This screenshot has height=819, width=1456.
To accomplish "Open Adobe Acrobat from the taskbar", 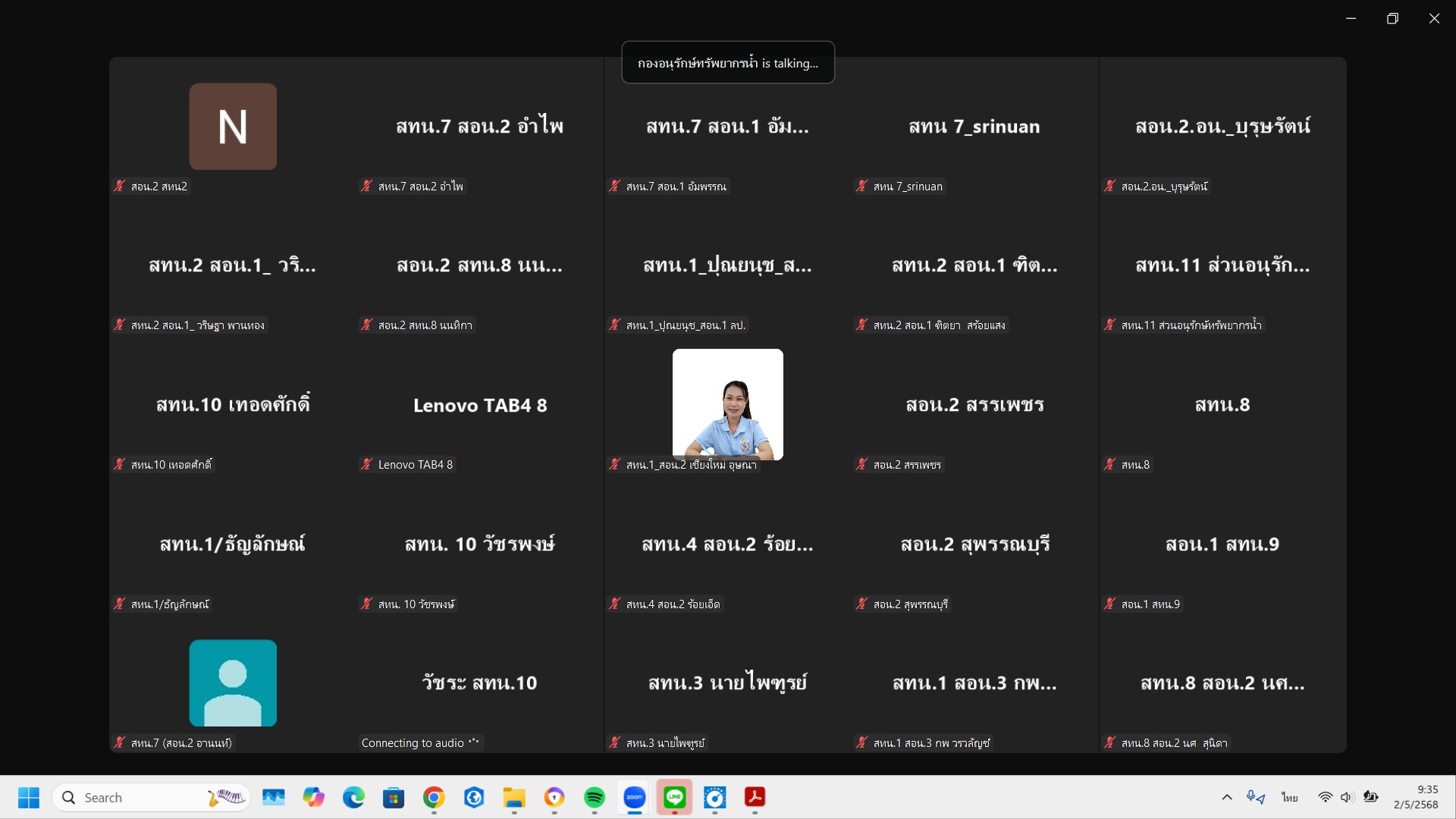I will click(x=755, y=798).
